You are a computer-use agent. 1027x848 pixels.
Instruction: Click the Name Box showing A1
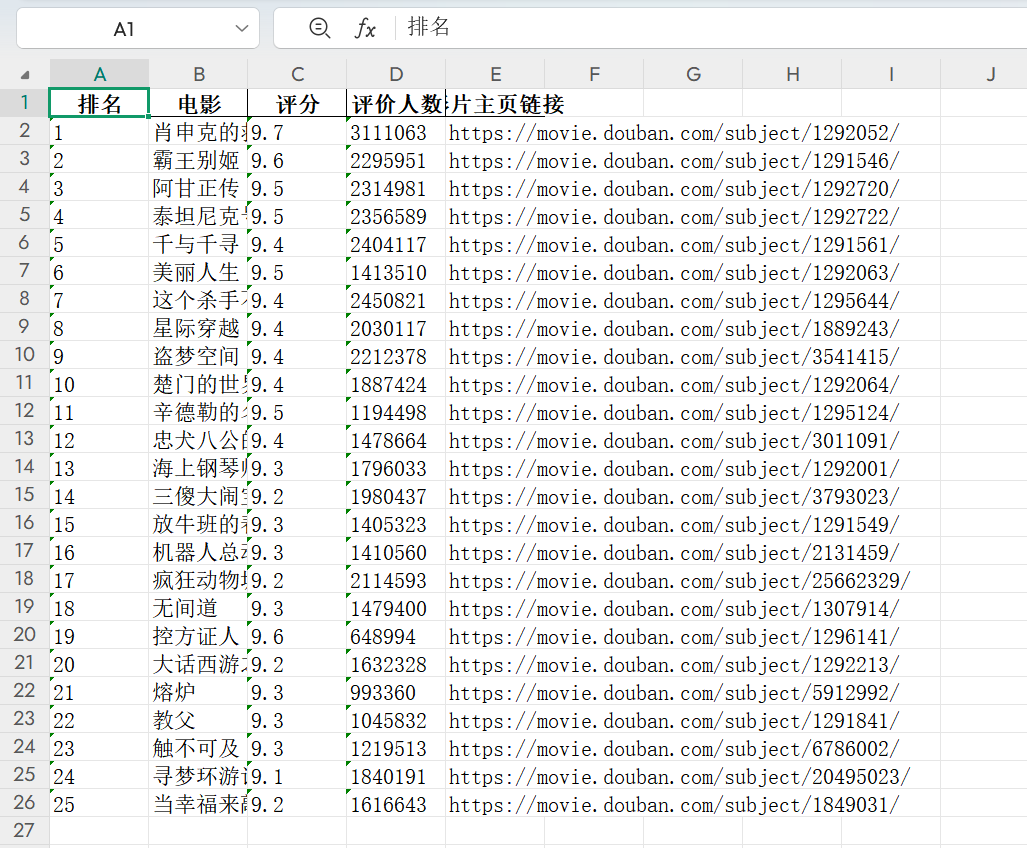point(138,28)
